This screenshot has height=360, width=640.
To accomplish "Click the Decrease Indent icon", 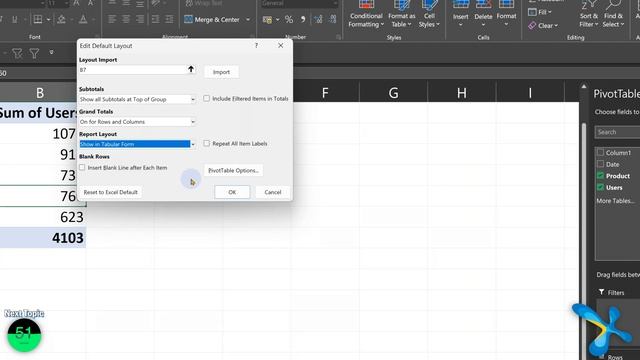I will click(x=156, y=20).
